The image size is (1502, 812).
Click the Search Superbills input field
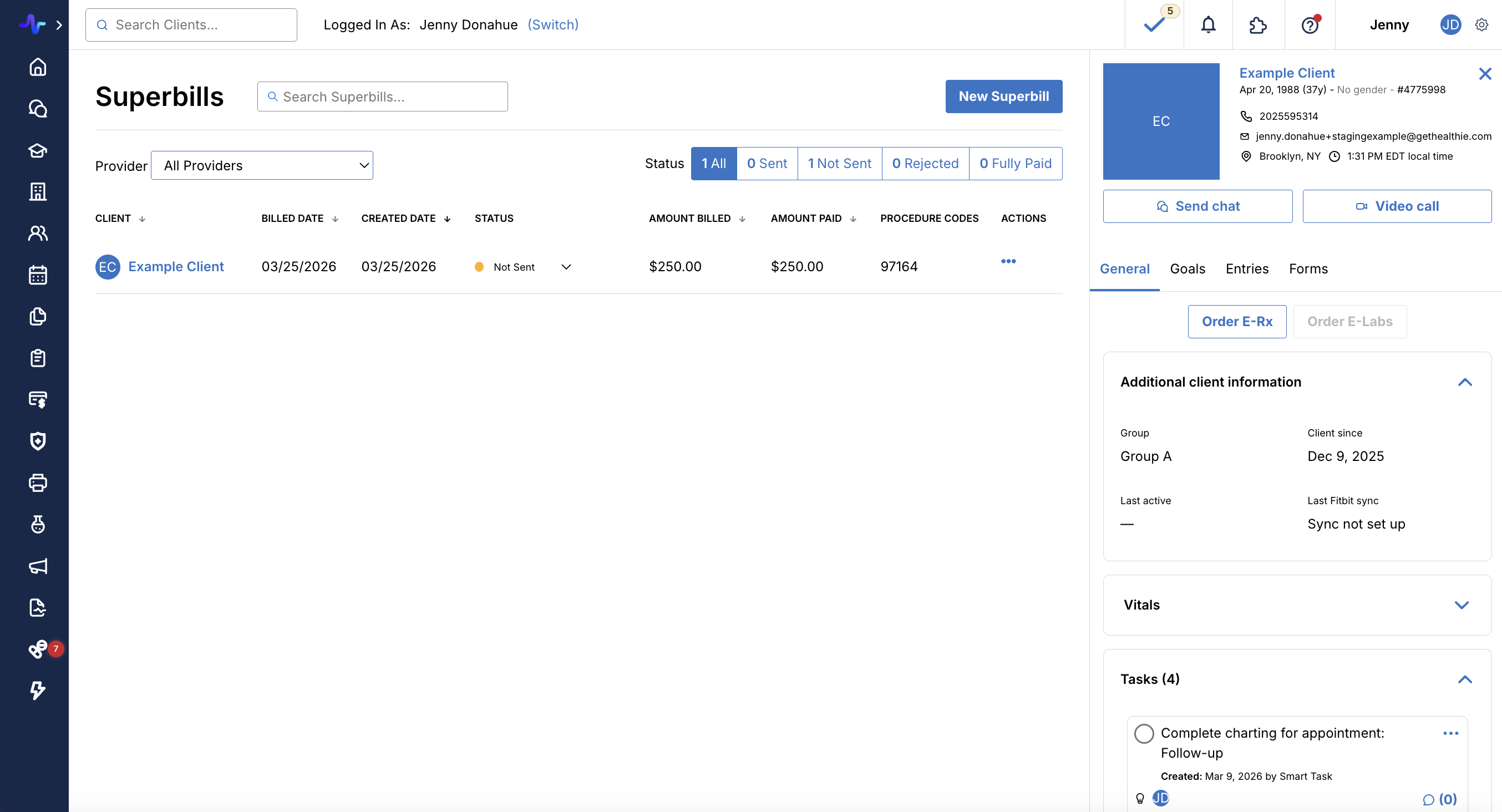tap(383, 97)
